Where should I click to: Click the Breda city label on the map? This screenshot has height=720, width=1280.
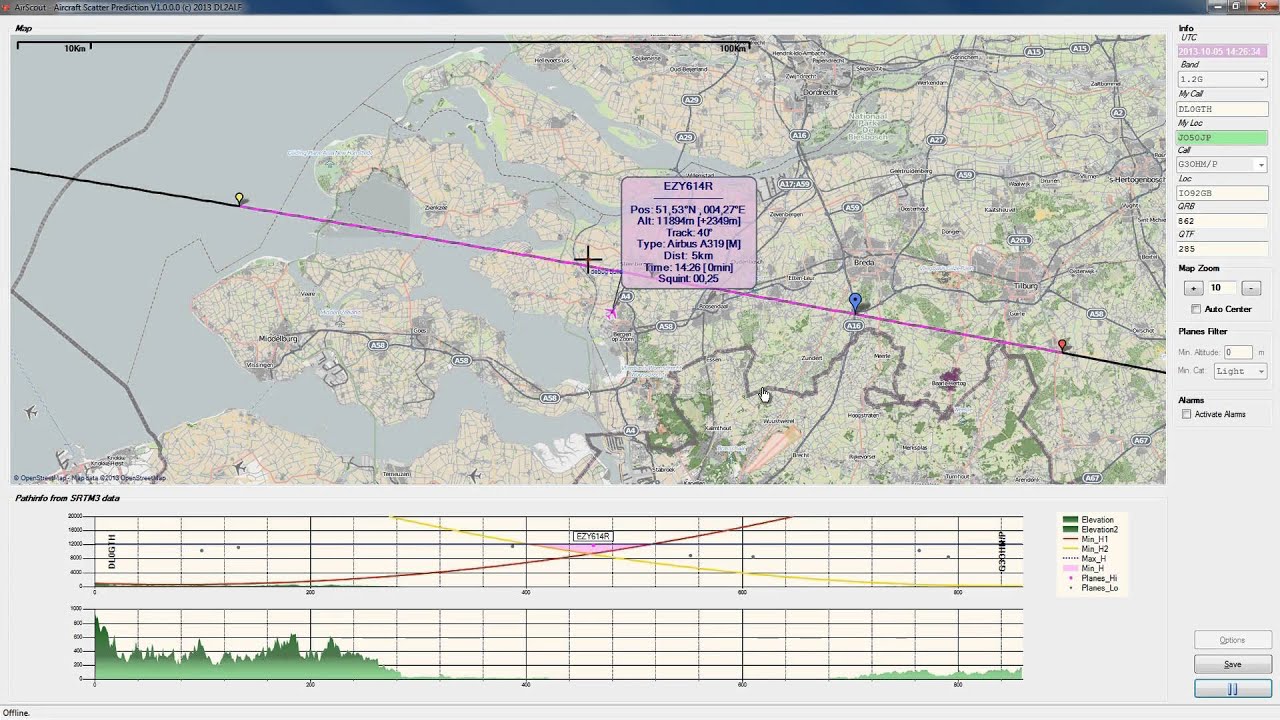pos(862,263)
